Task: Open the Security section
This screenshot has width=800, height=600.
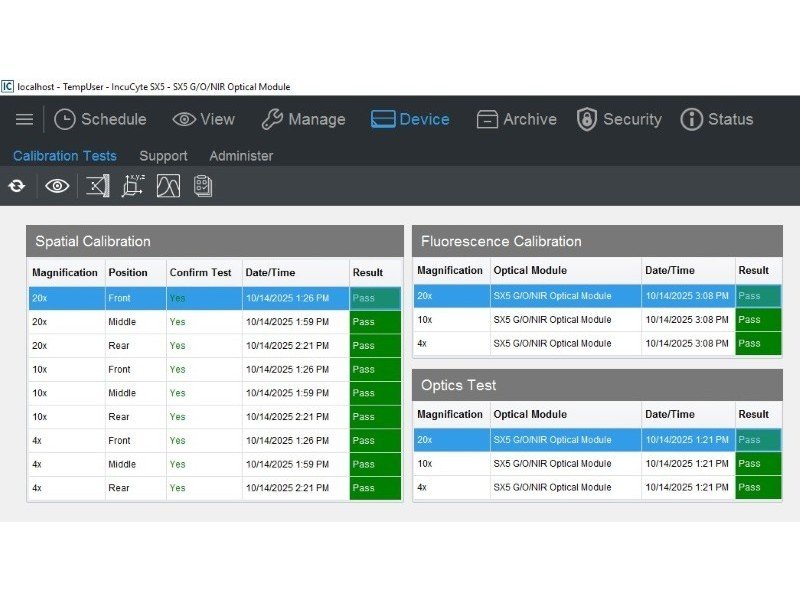Action: (619, 119)
